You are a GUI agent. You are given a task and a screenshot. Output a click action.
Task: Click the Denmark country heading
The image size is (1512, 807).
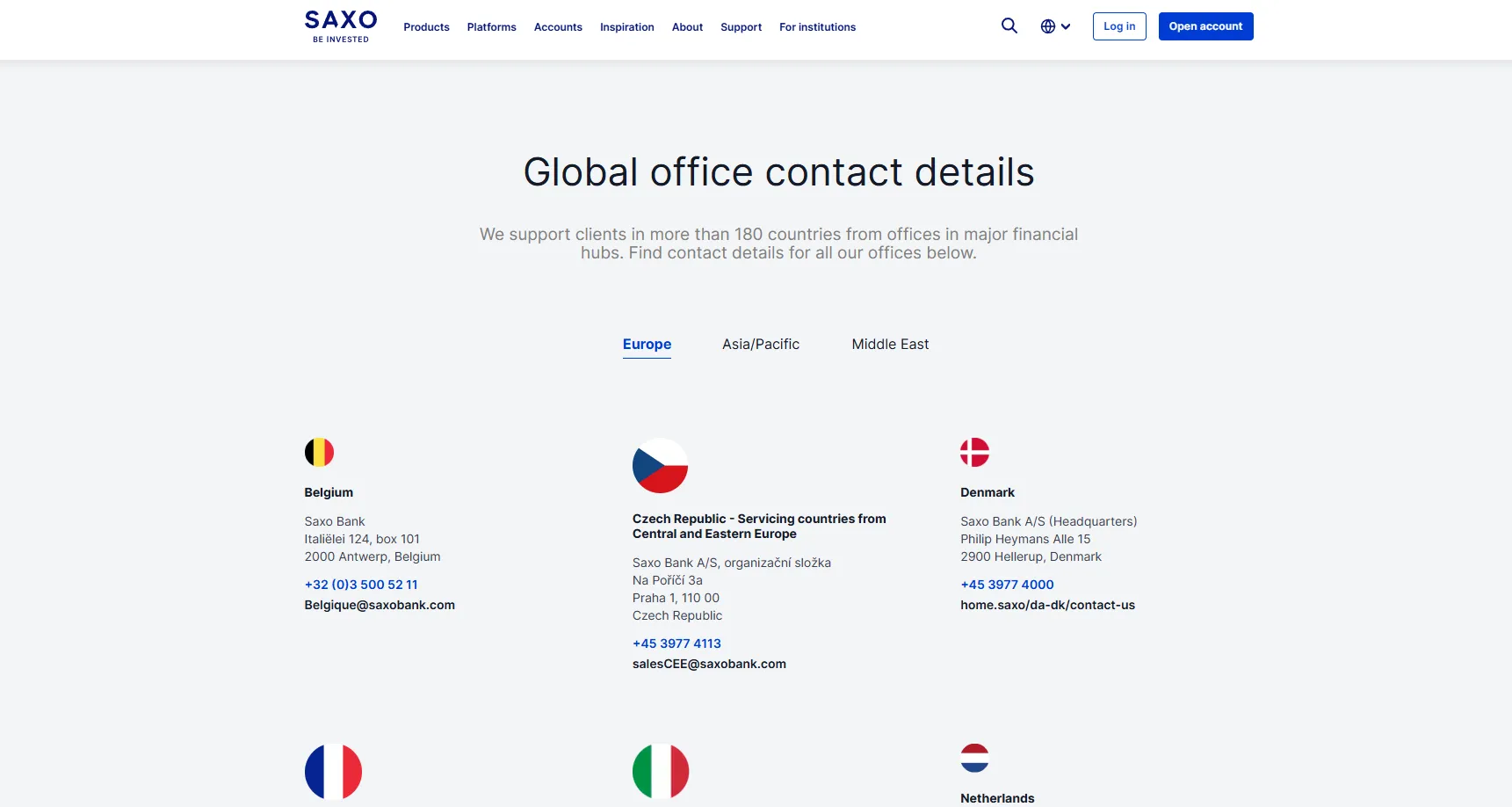click(x=988, y=492)
